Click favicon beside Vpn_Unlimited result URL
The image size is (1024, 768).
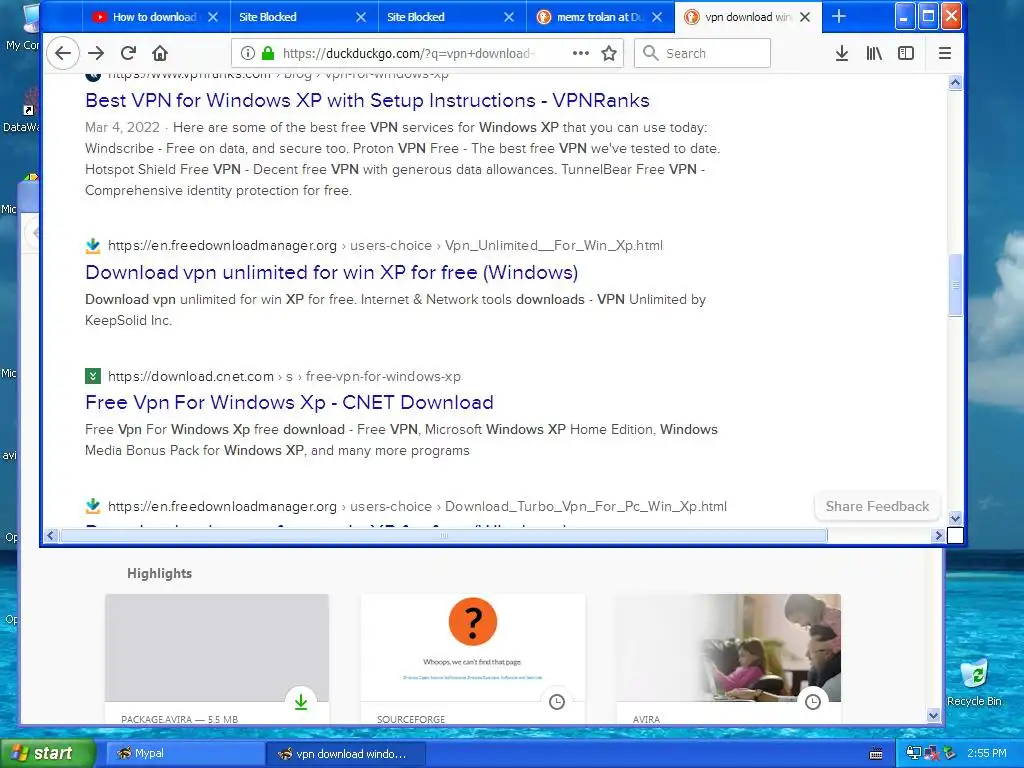93,246
